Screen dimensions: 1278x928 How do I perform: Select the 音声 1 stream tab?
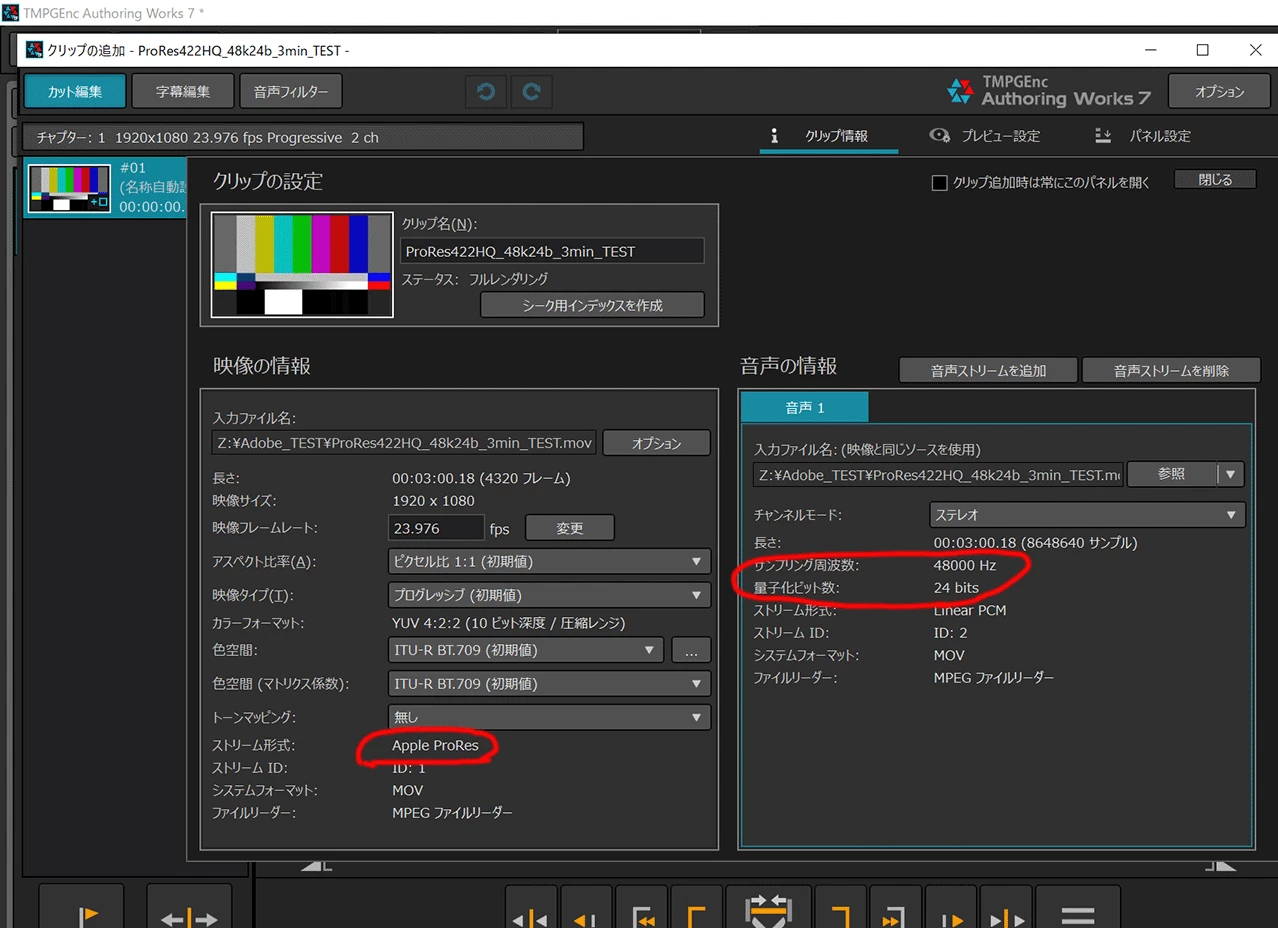[805, 407]
